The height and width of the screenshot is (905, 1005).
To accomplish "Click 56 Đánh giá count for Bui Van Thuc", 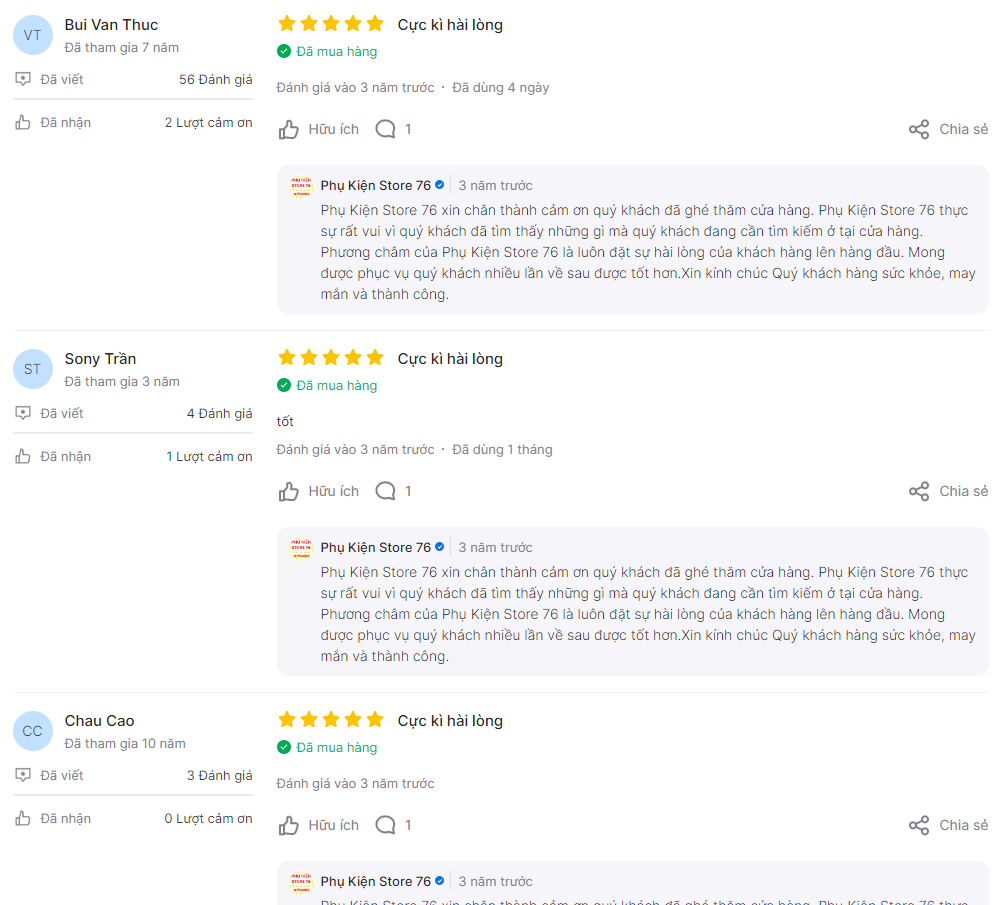I will pos(215,79).
